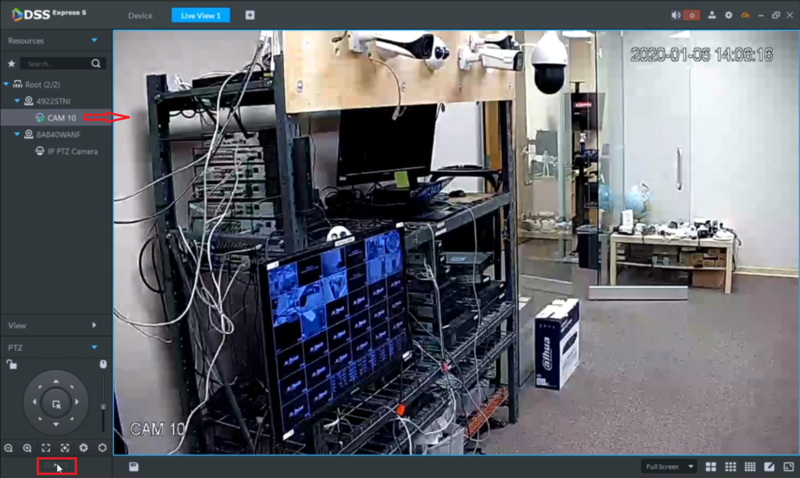Click the search magnifier icon
This screenshot has width=800, height=478.
(x=96, y=64)
